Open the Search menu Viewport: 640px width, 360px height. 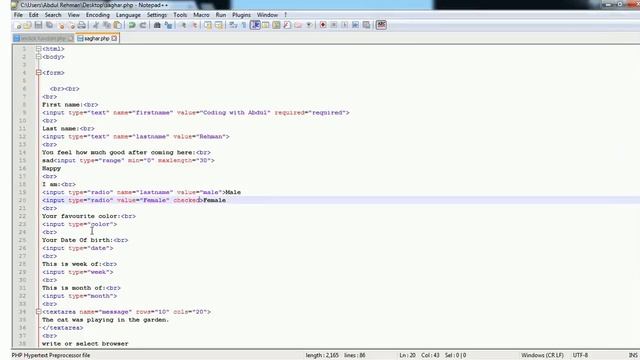tap(53, 15)
